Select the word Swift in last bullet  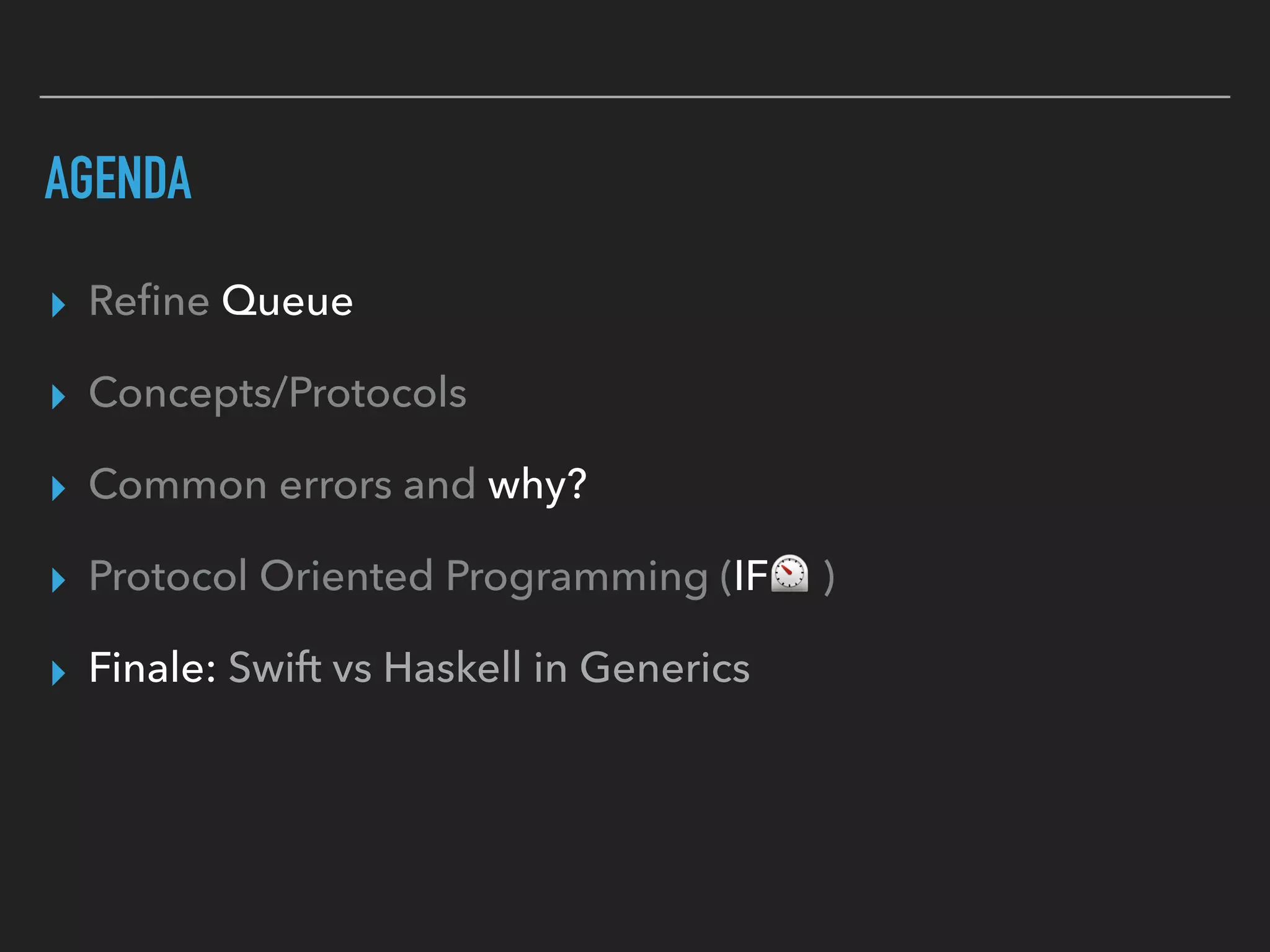click(274, 668)
